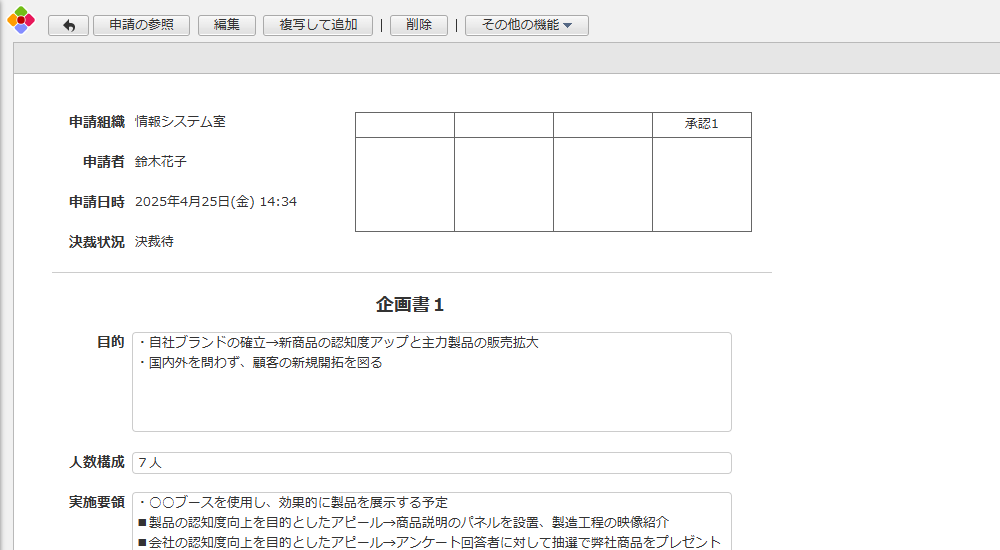Image resolution: width=1000 pixels, height=550 pixels.
Task: Click the date 2025年4月25日(金) 14:34
Action: point(216,202)
